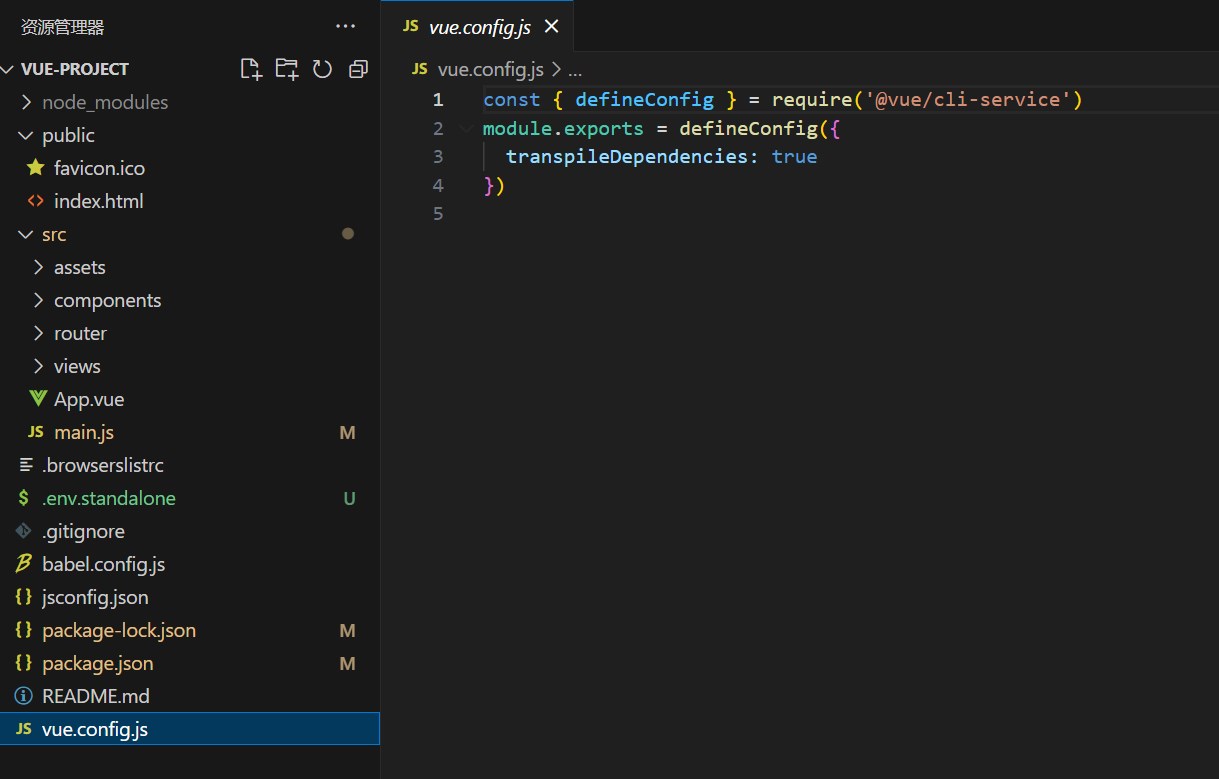Click the '@vue/cli-service' string in line 1
Viewport: 1219px width, 779px height.
click(968, 100)
